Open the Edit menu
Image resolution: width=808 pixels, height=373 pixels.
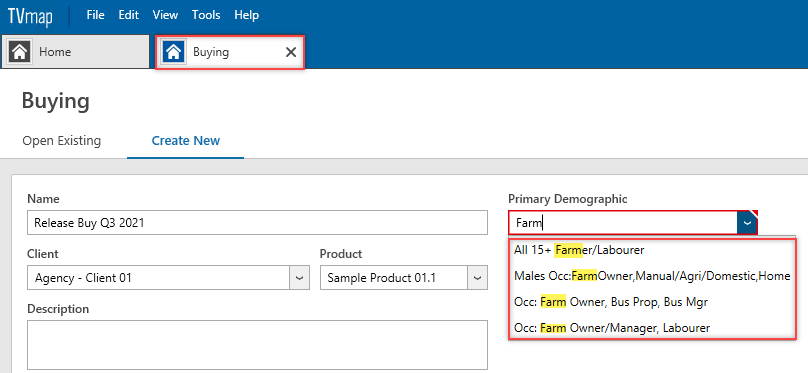(129, 15)
